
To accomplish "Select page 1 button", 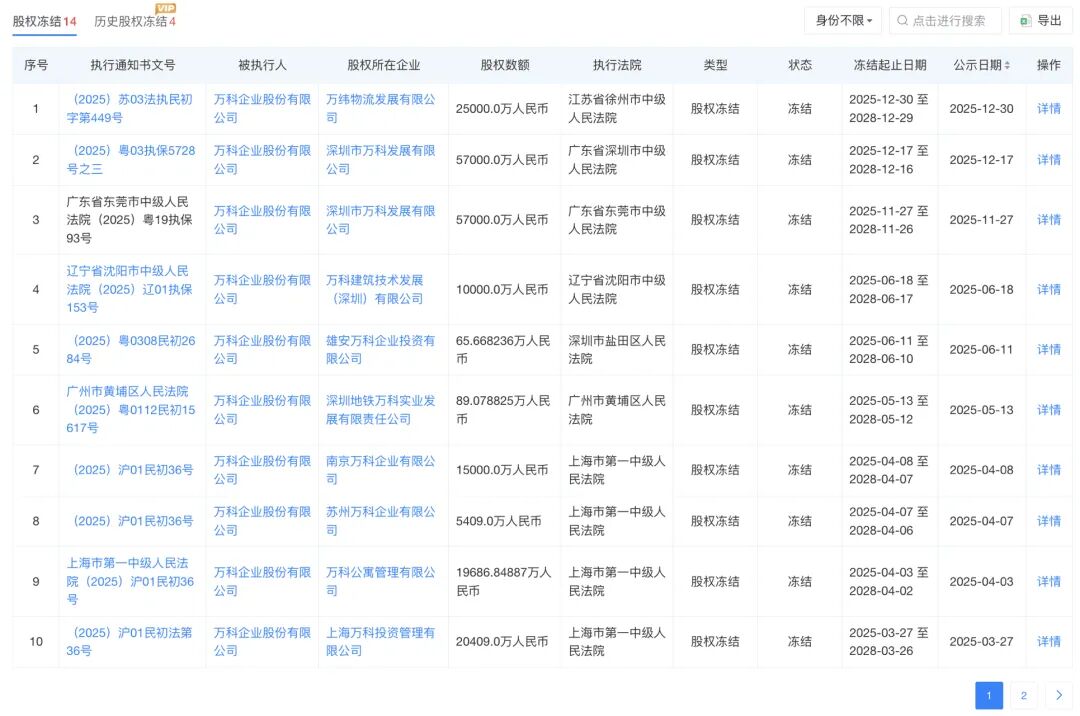I will click(x=988, y=695).
